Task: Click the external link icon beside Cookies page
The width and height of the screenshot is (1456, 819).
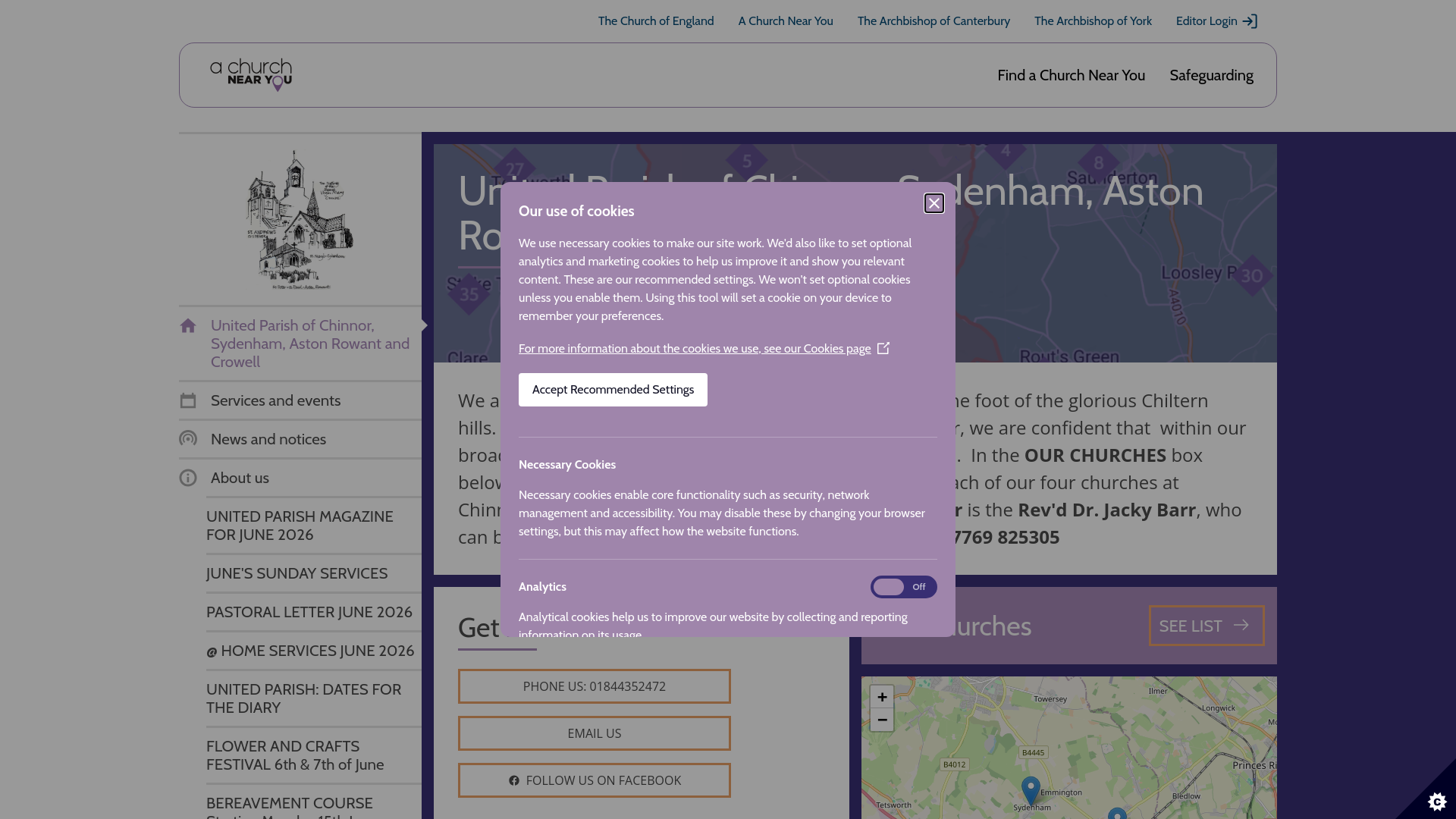Action: 883,348
